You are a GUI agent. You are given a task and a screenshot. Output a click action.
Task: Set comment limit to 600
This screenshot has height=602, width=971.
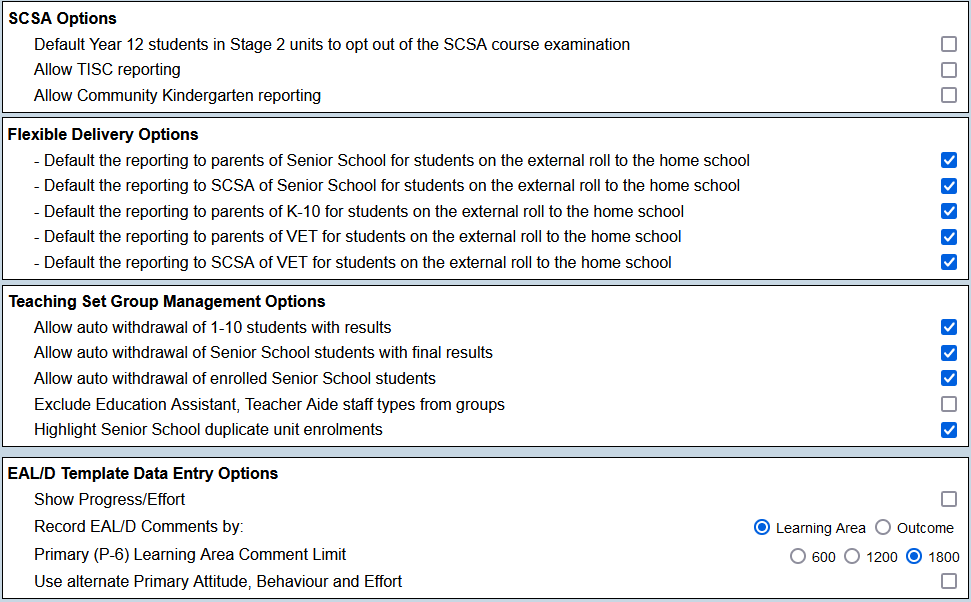click(x=798, y=557)
